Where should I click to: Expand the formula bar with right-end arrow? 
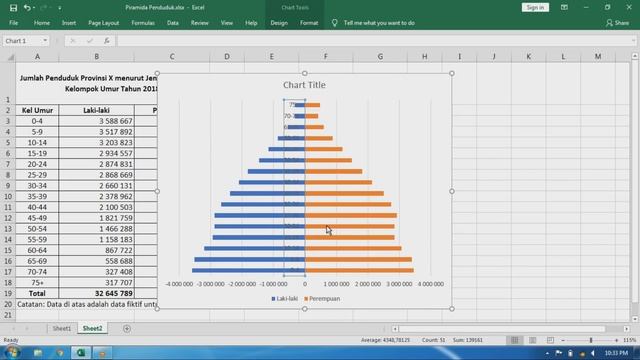pos(633,41)
